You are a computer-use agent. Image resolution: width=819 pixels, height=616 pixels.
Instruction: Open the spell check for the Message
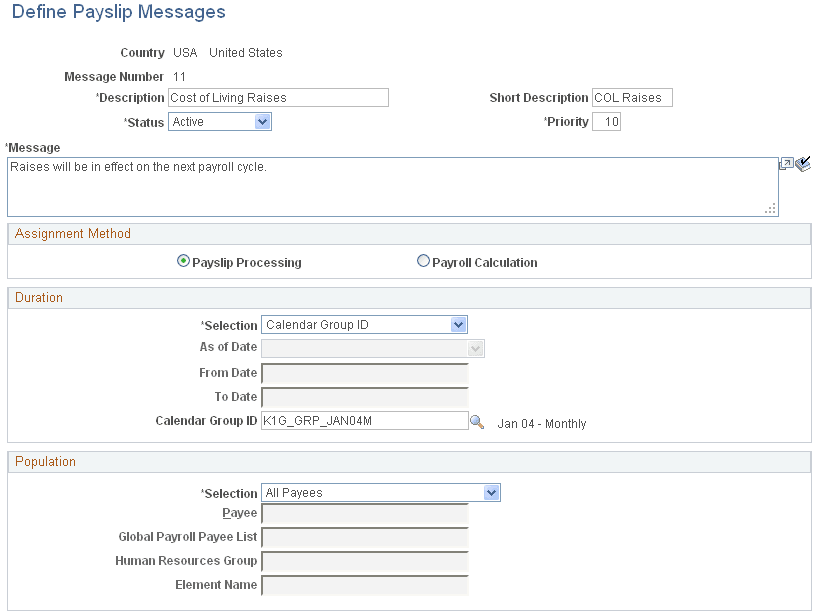point(802,164)
